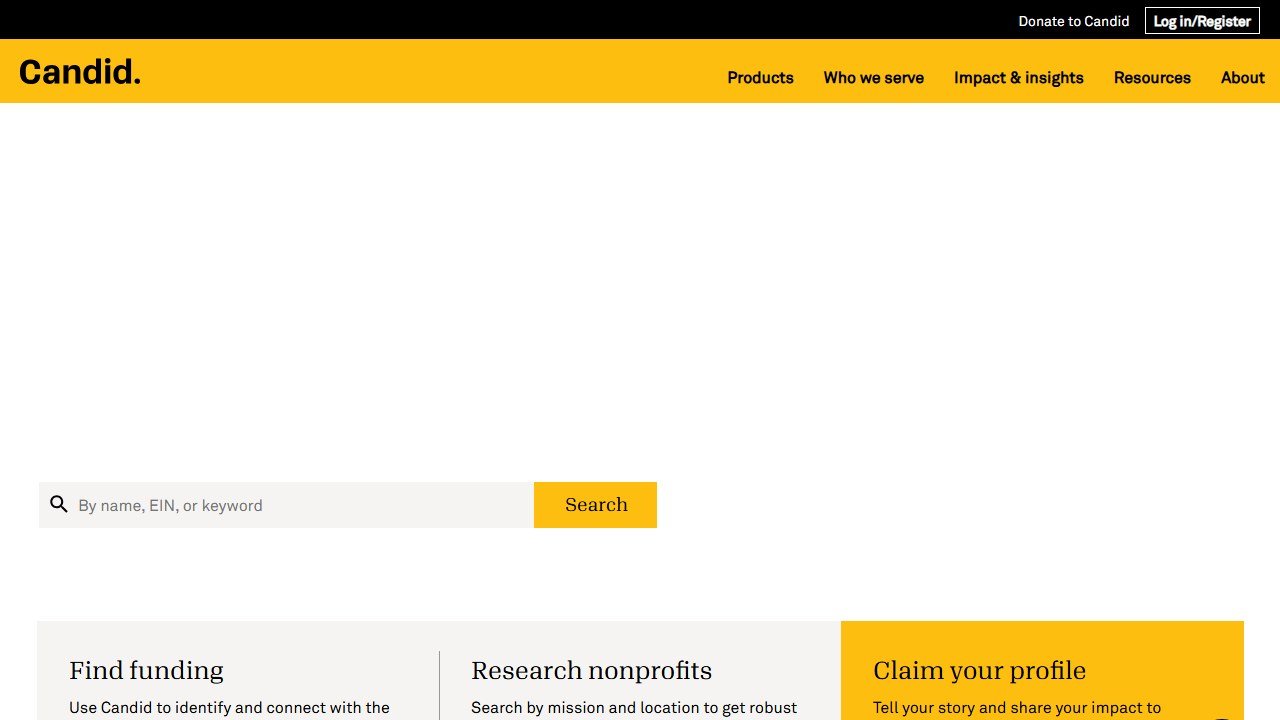The width and height of the screenshot is (1280, 720).
Task: Click the magnifying glass search icon
Action: (x=59, y=504)
